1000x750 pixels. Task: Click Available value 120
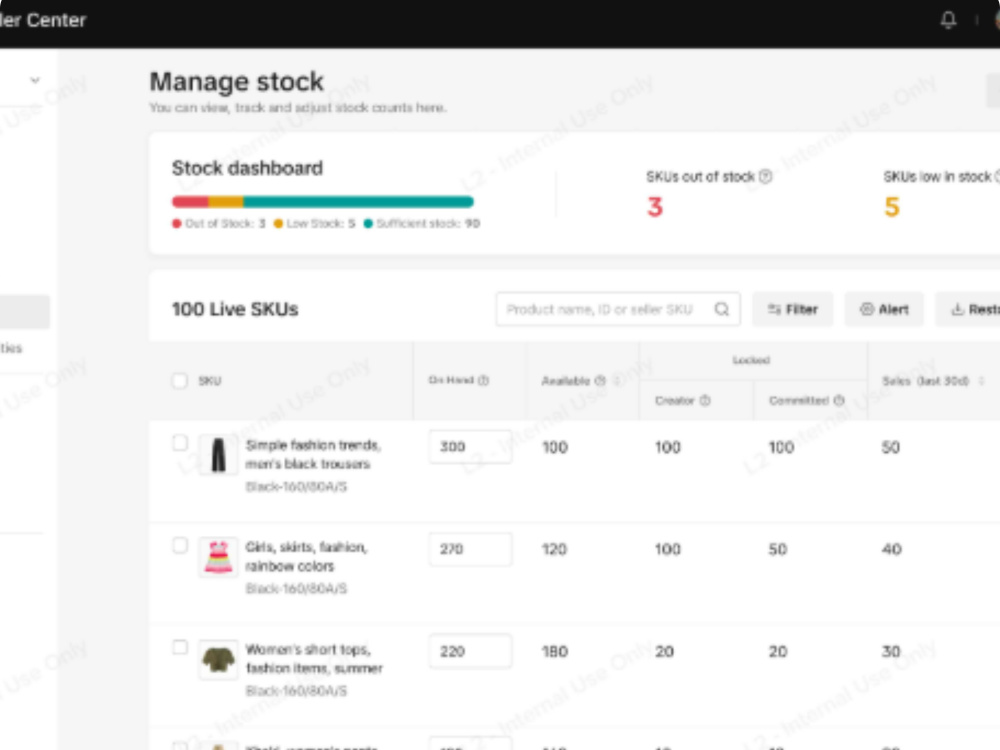point(555,549)
